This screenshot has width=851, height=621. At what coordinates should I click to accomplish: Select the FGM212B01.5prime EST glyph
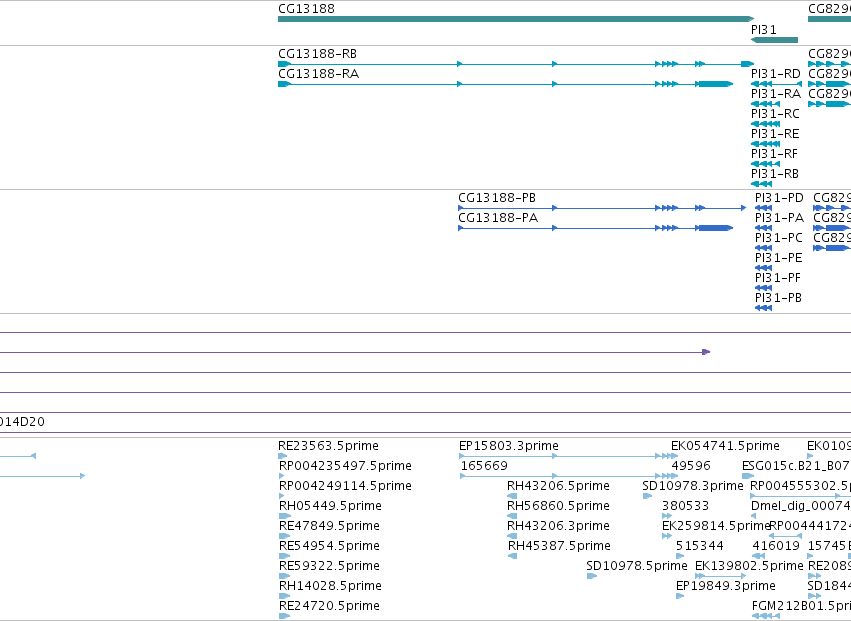point(766,616)
